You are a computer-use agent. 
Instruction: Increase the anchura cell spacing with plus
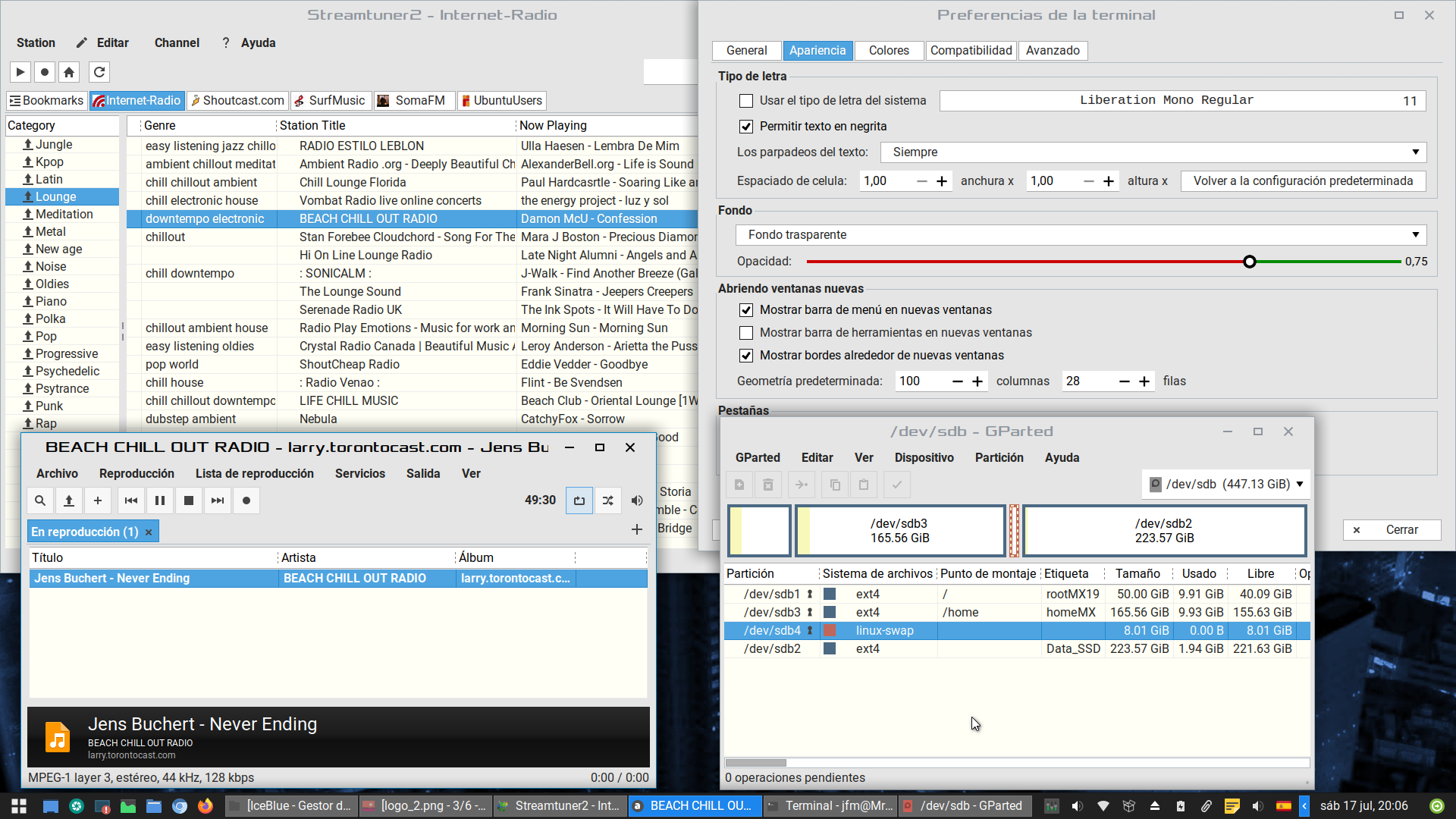[942, 181]
